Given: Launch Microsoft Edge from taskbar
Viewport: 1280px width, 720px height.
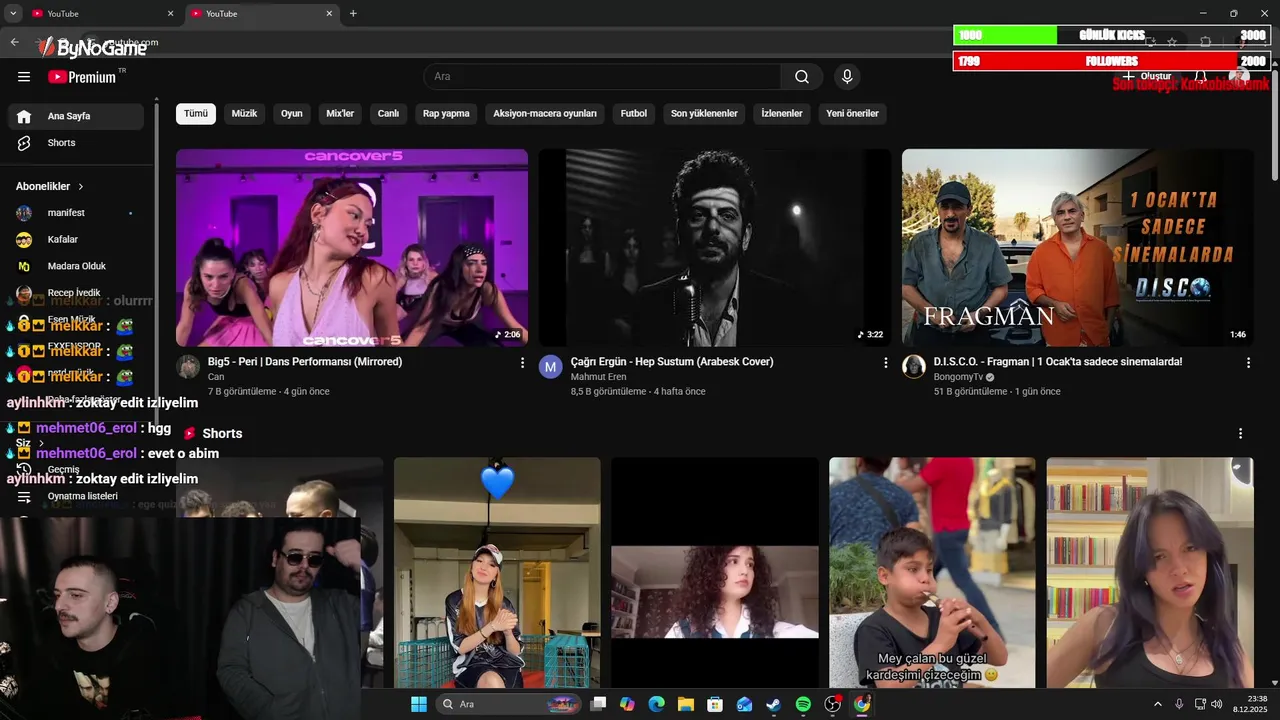Looking at the screenshot, I should [656, 704].
